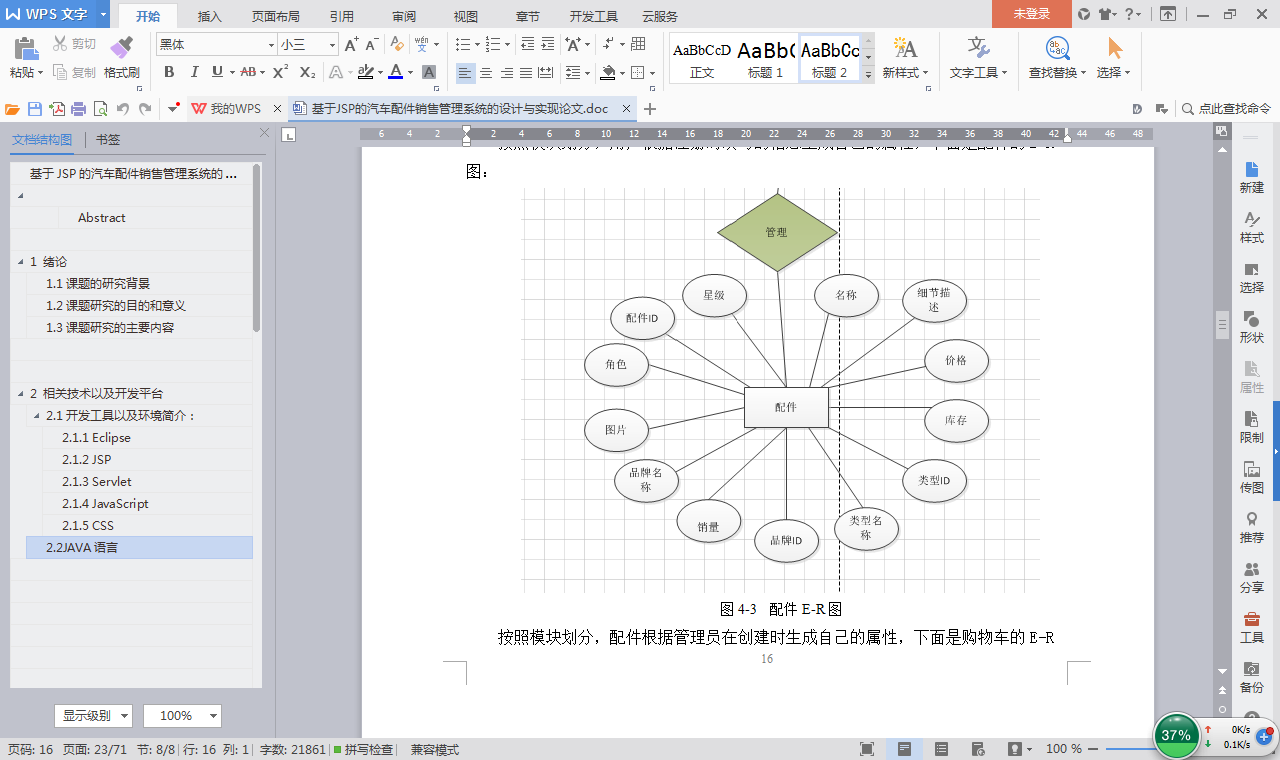
Task: Open font color dropdown arrow
Action: [x=410, y=72]
